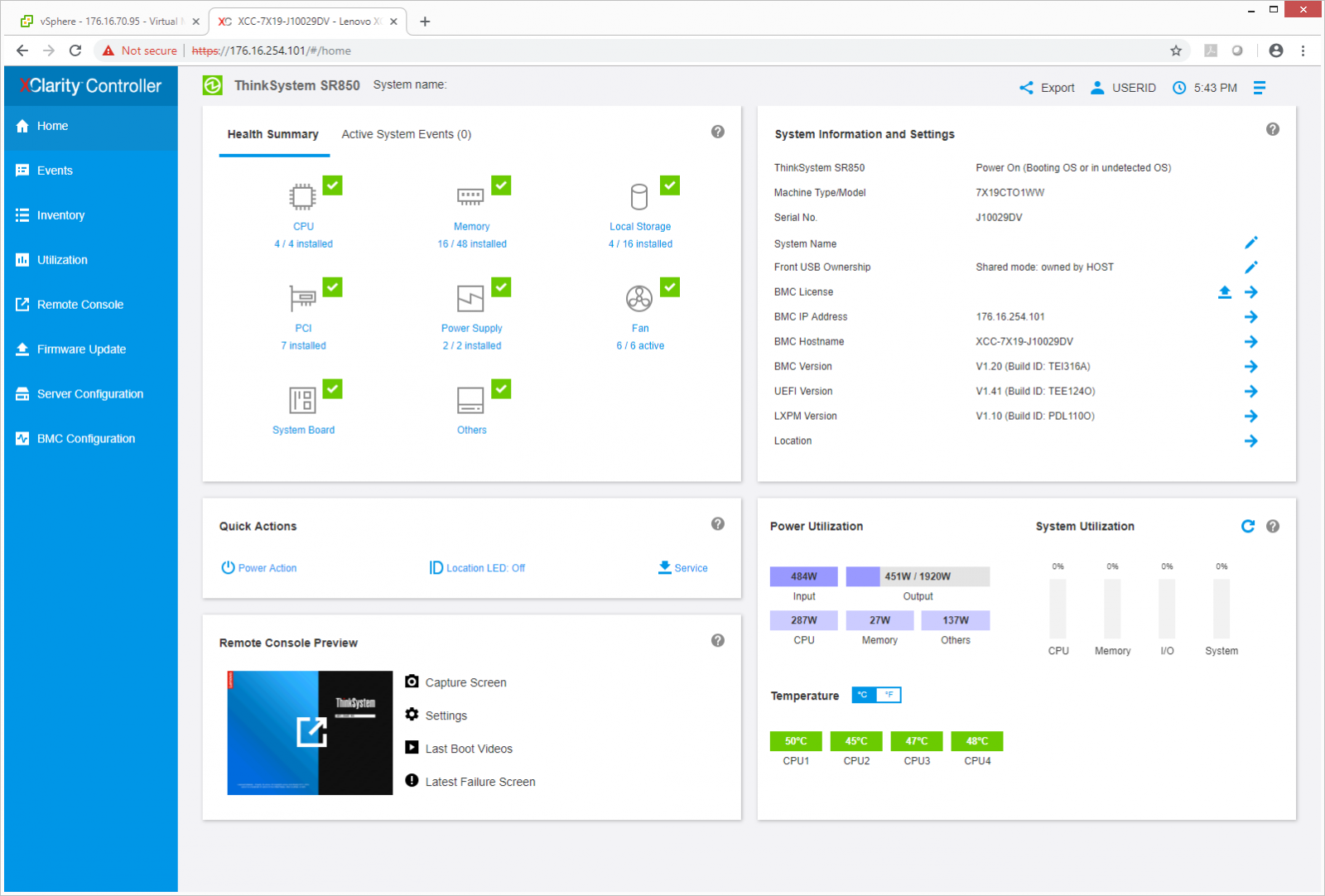Switch temperature to Fahrenheit
Image resolution: width=1325 pixels, height=896 pixels.
tap(889, 695)
